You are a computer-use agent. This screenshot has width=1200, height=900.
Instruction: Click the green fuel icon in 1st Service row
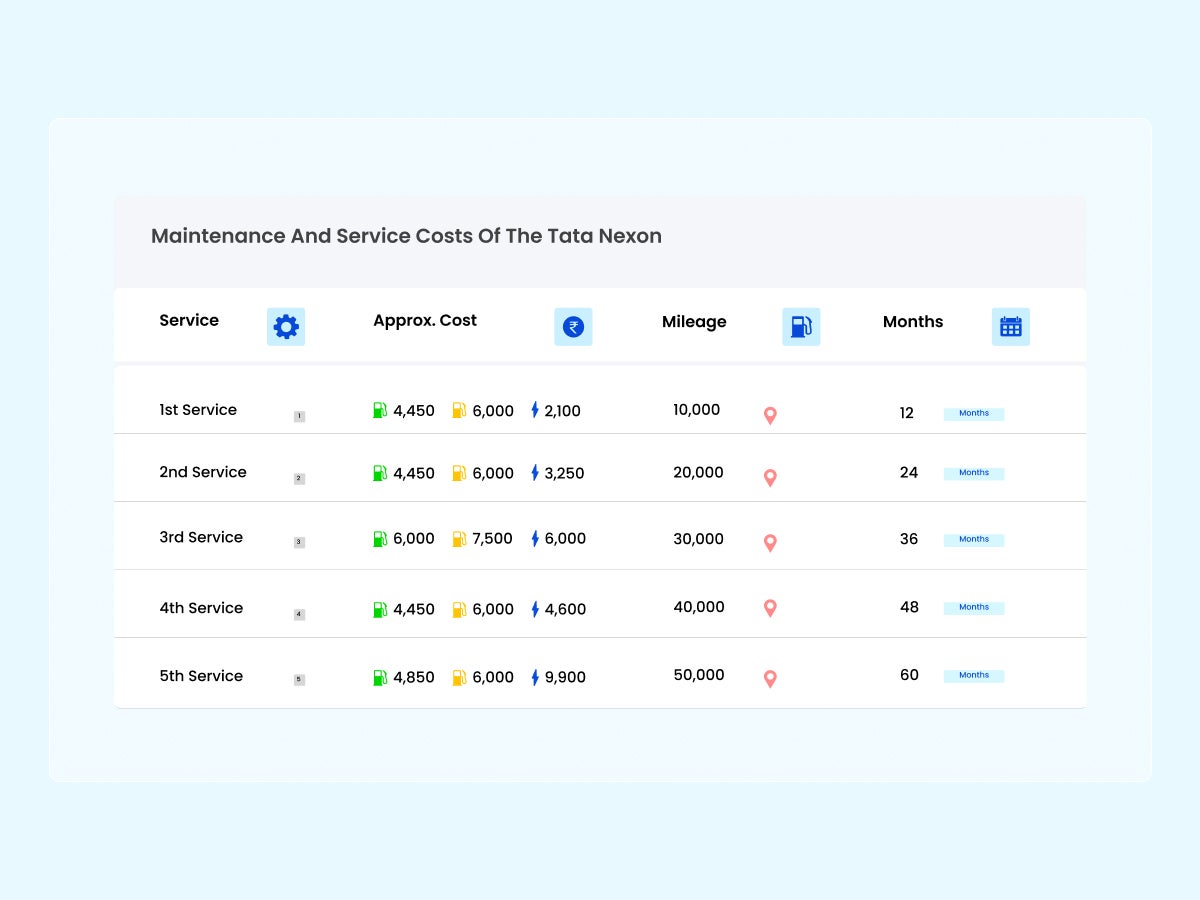coord(380,410)
